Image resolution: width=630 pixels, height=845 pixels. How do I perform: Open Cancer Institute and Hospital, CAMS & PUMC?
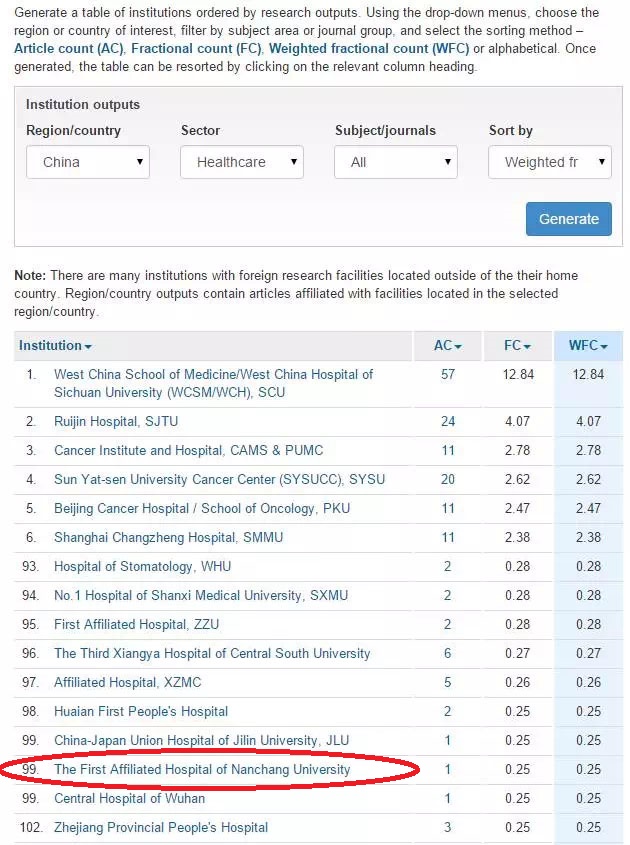(189, 451)
